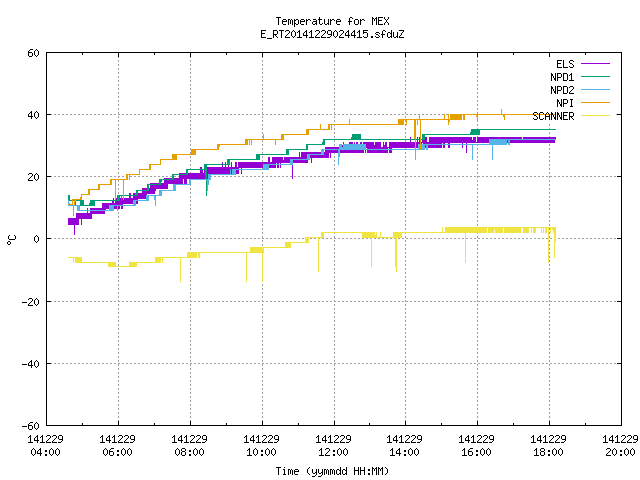Click the x-axis tick label 141229 20:00
Screen dimensions: 640x480
click(x=620, y=446)
